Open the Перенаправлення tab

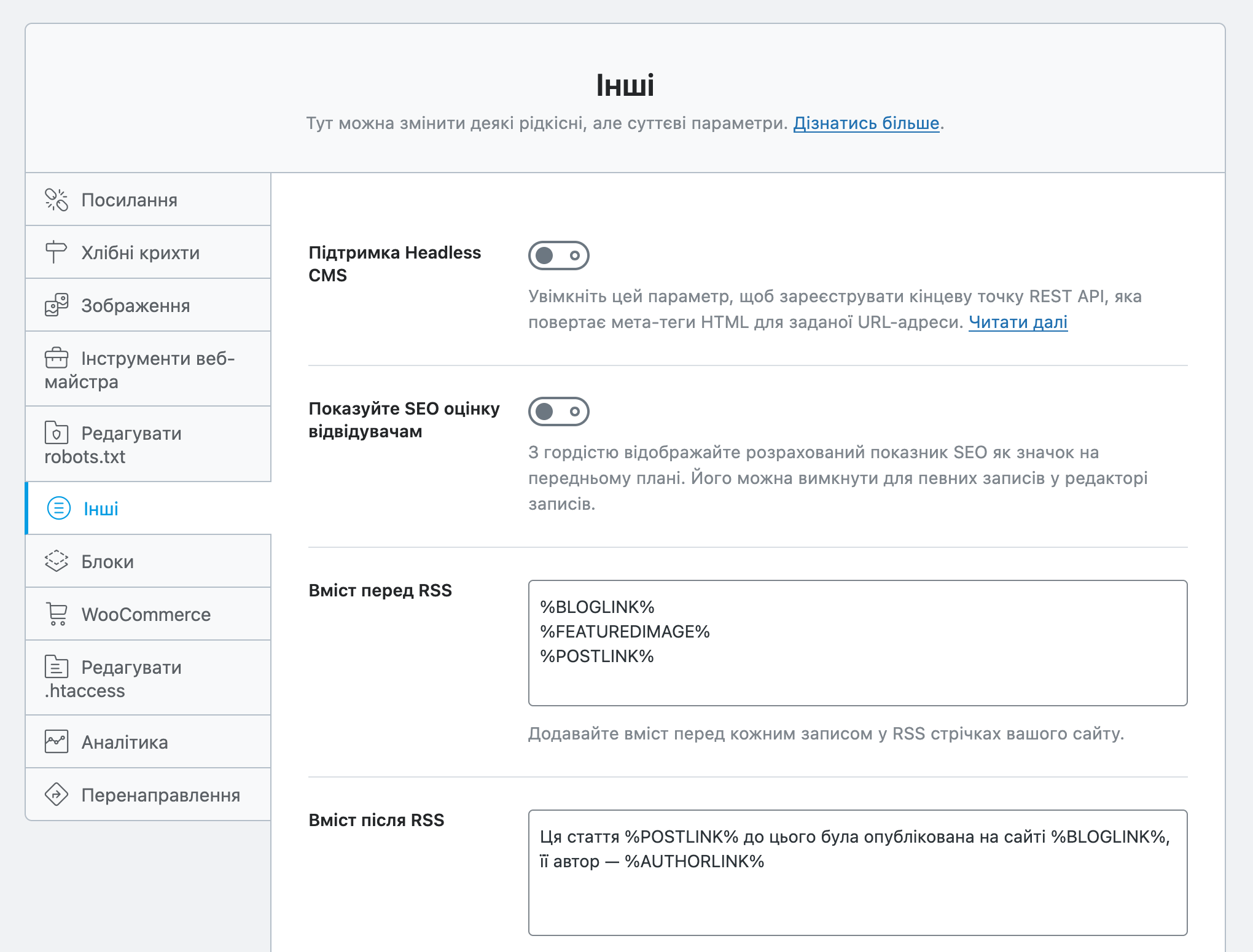point(148,795)
